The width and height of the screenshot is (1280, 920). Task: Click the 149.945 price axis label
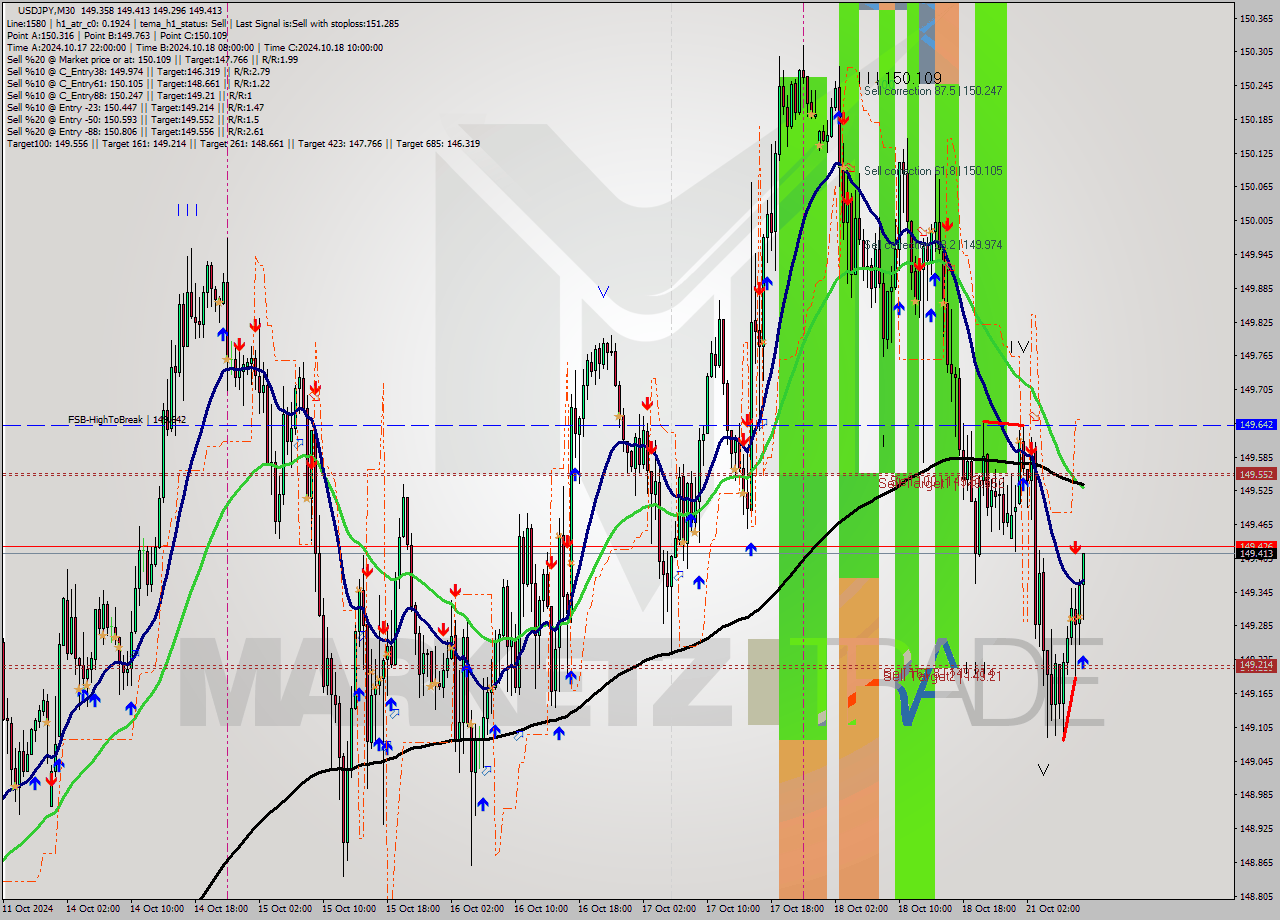coord(1256,254)
